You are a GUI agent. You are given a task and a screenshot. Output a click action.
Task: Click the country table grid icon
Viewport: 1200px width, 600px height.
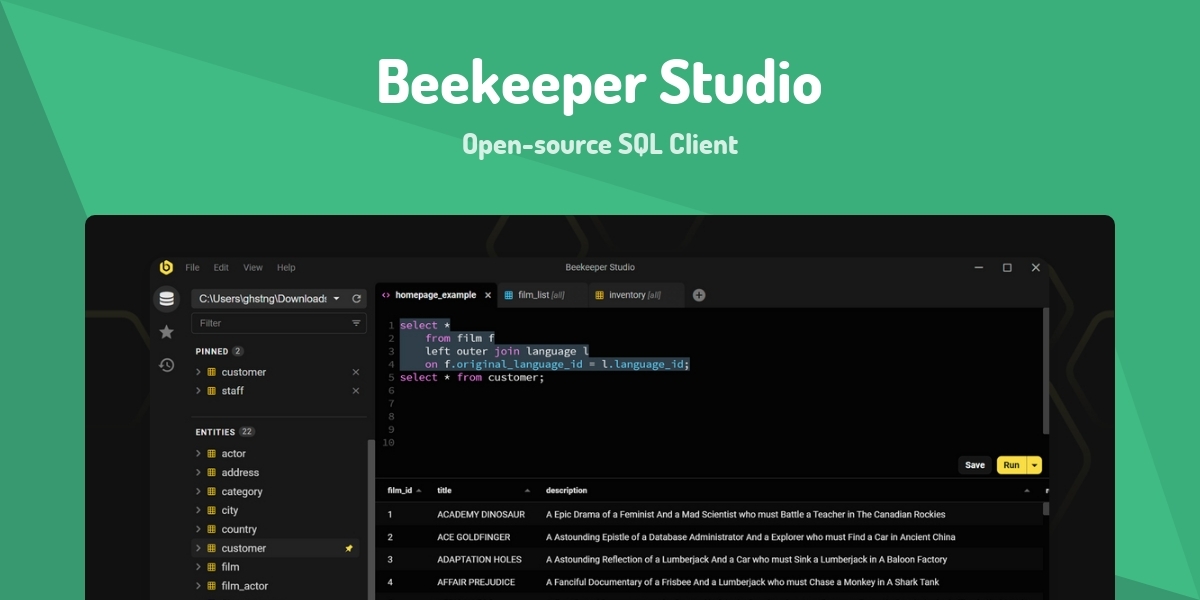coord(211,529)
